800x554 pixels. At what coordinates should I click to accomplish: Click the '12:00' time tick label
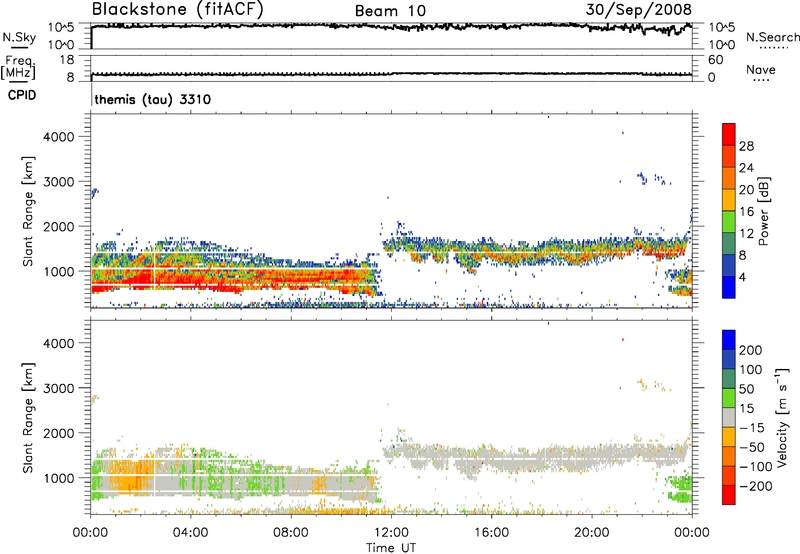391,533
